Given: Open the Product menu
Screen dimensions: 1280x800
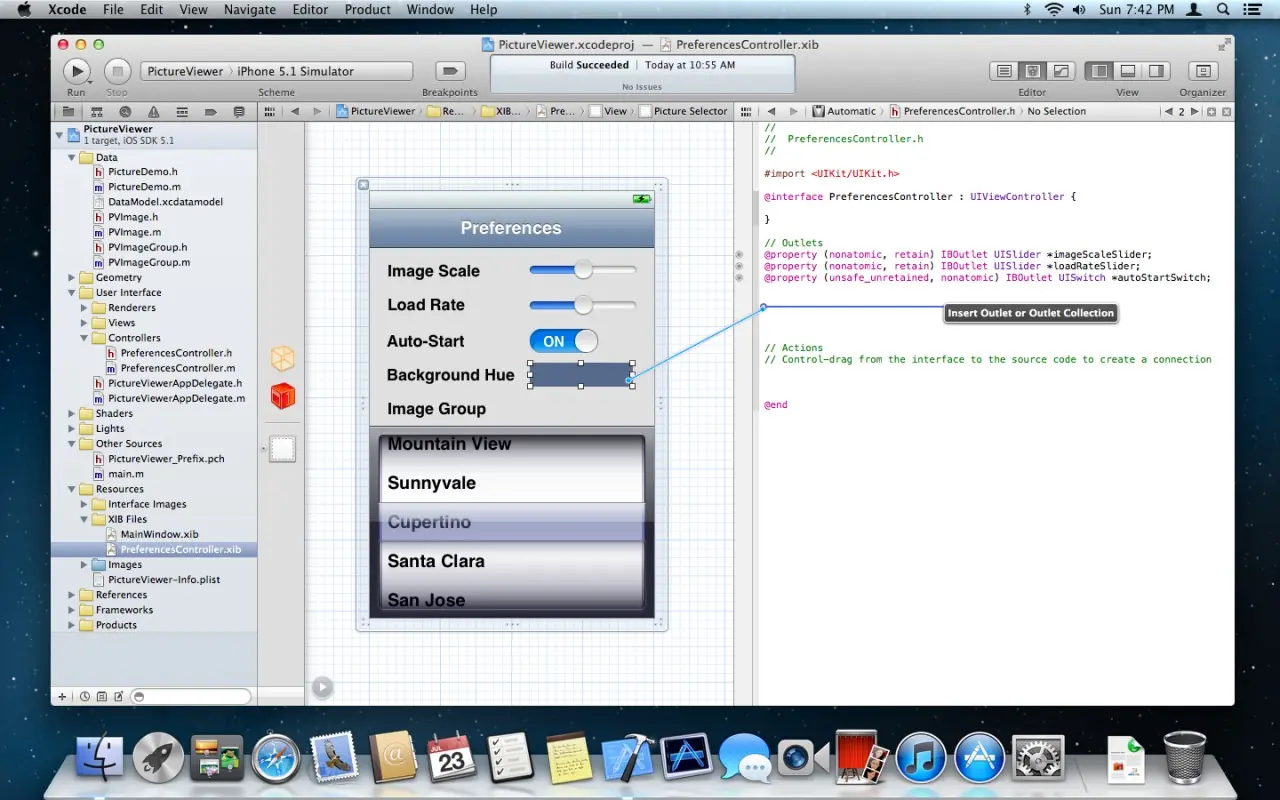Looking at the screenshot, I should [367, 9].
